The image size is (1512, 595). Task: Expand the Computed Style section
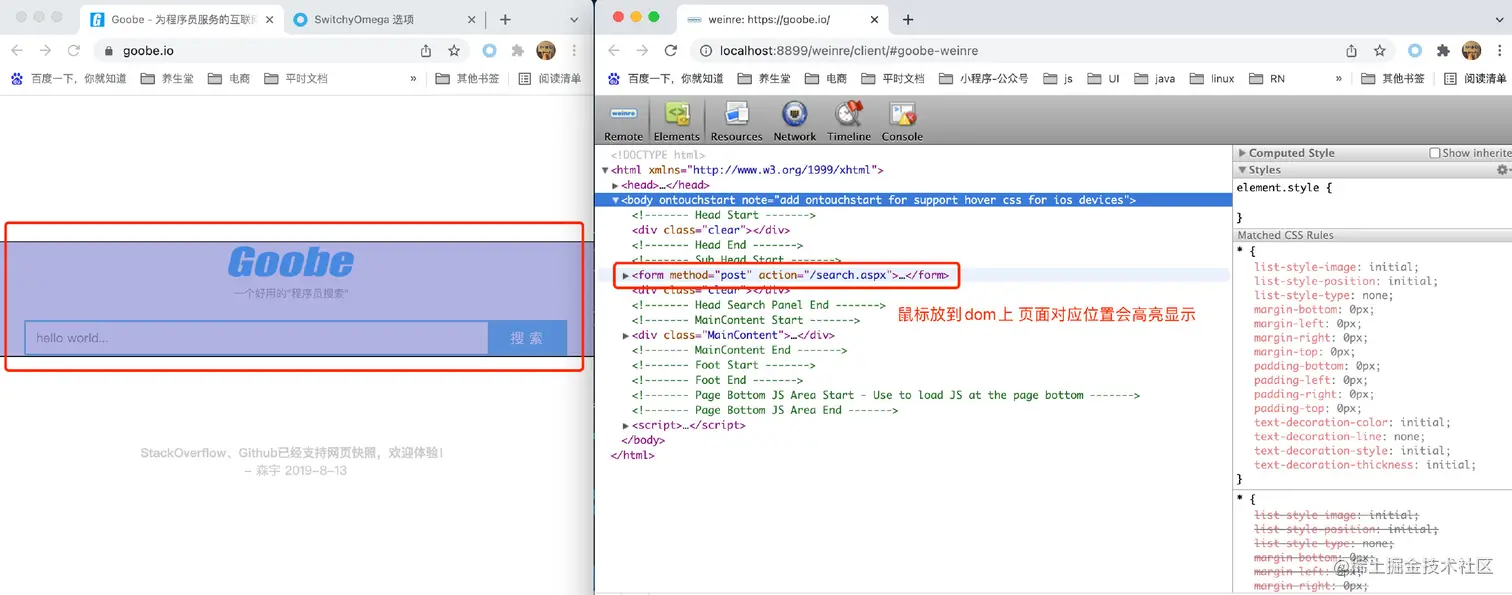(x=1242, y=153)
